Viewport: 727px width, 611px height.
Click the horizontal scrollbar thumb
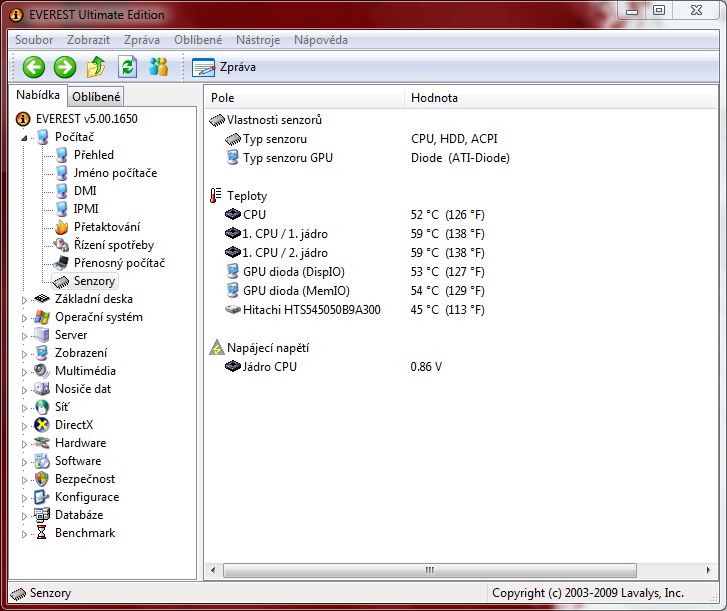pyautogui.click(x=430, y=570)
